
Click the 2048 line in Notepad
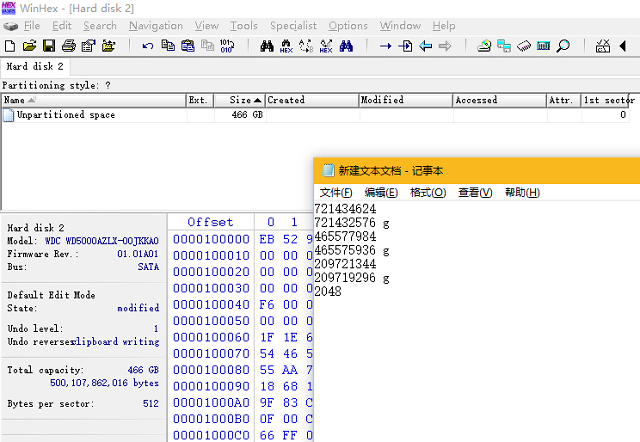328,291
